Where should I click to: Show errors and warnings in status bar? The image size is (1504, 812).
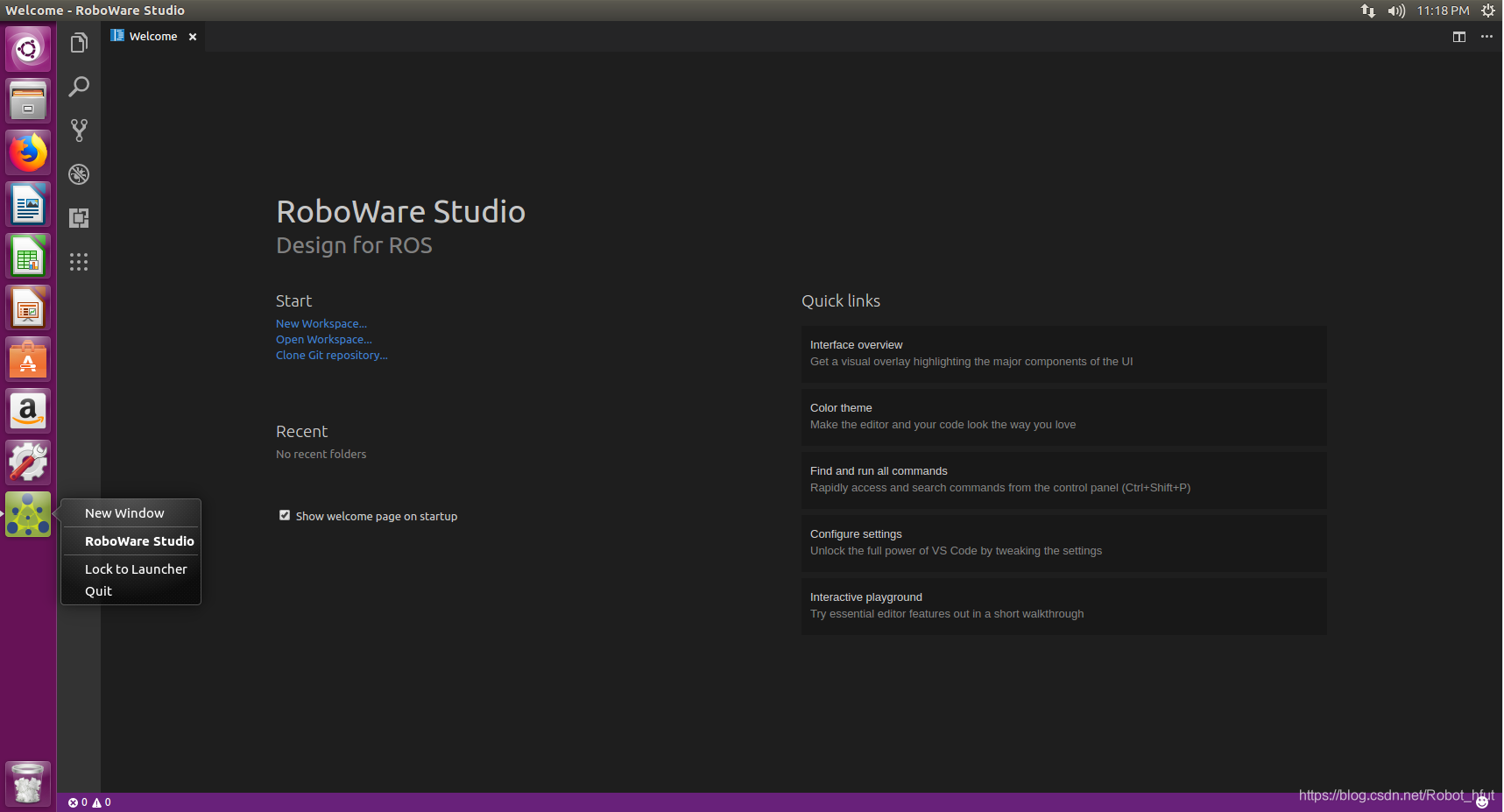click(89, 802)
